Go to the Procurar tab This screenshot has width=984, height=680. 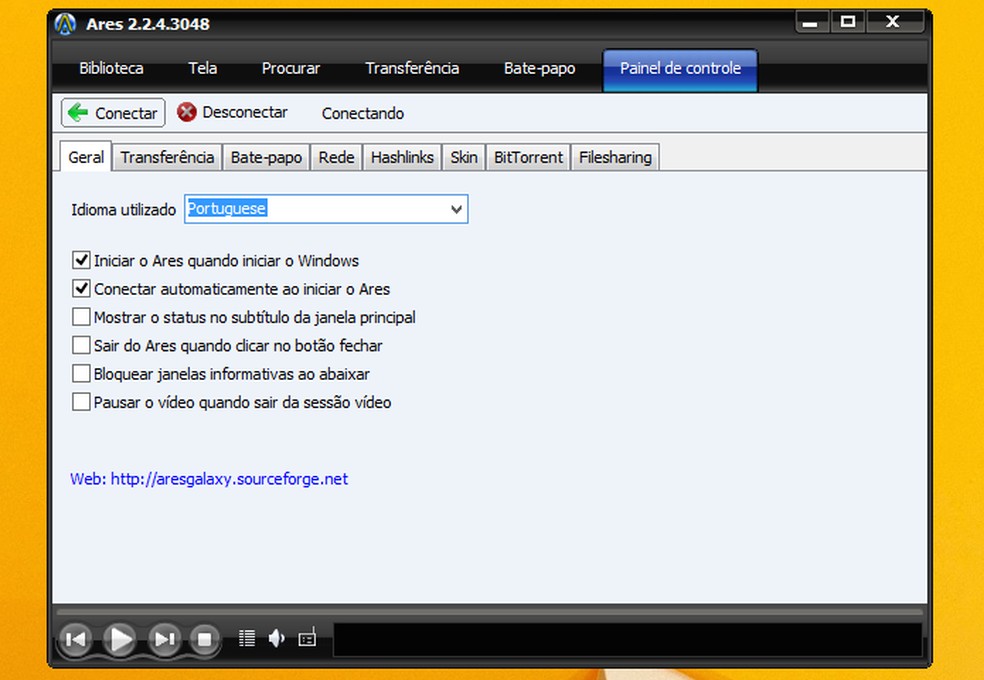coord(291,68)
